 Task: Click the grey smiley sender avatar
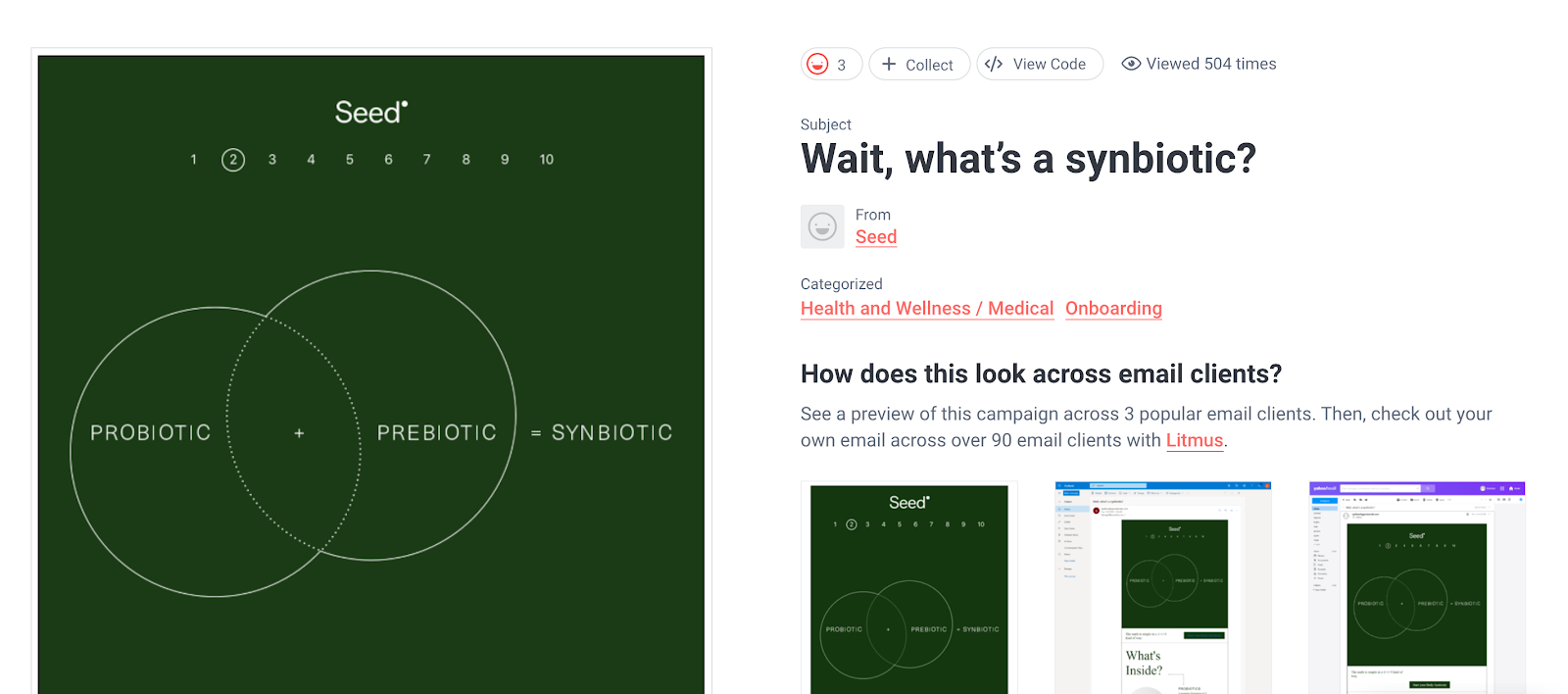click(822, 226)
